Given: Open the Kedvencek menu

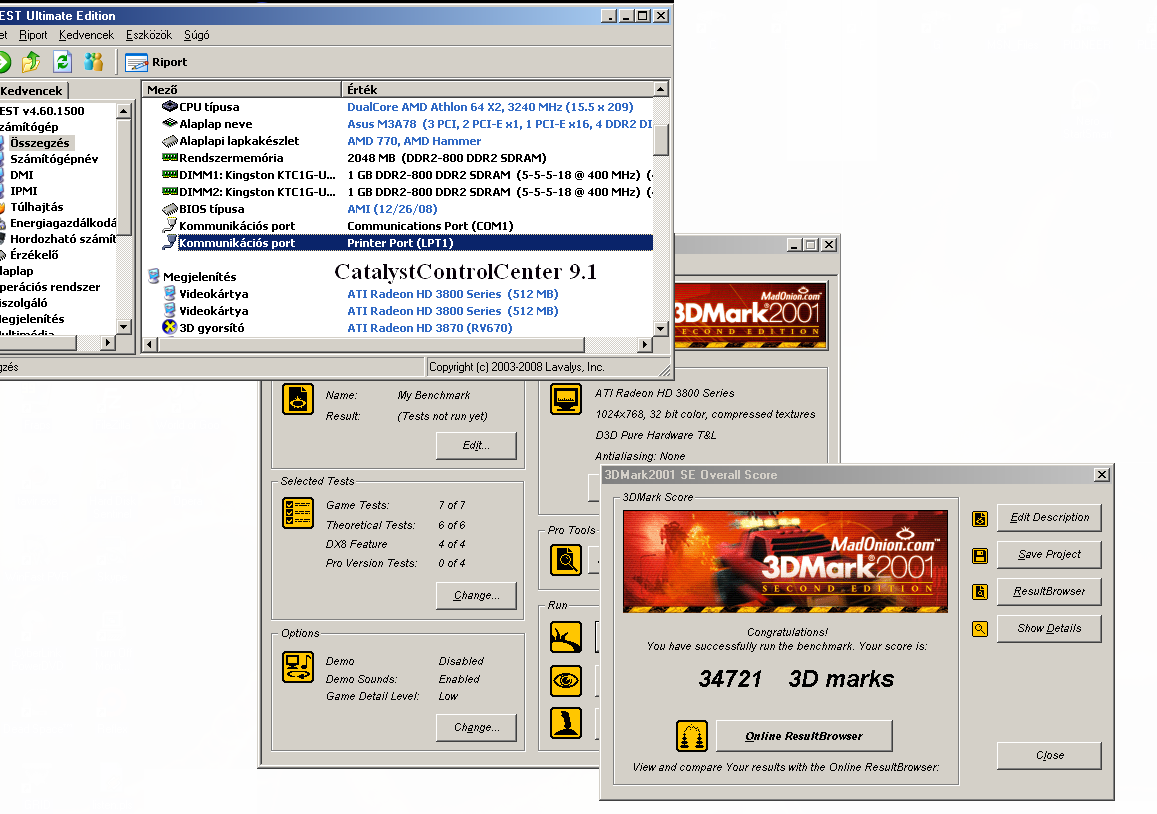Looking at the screenshot, I should coord(86,35).
